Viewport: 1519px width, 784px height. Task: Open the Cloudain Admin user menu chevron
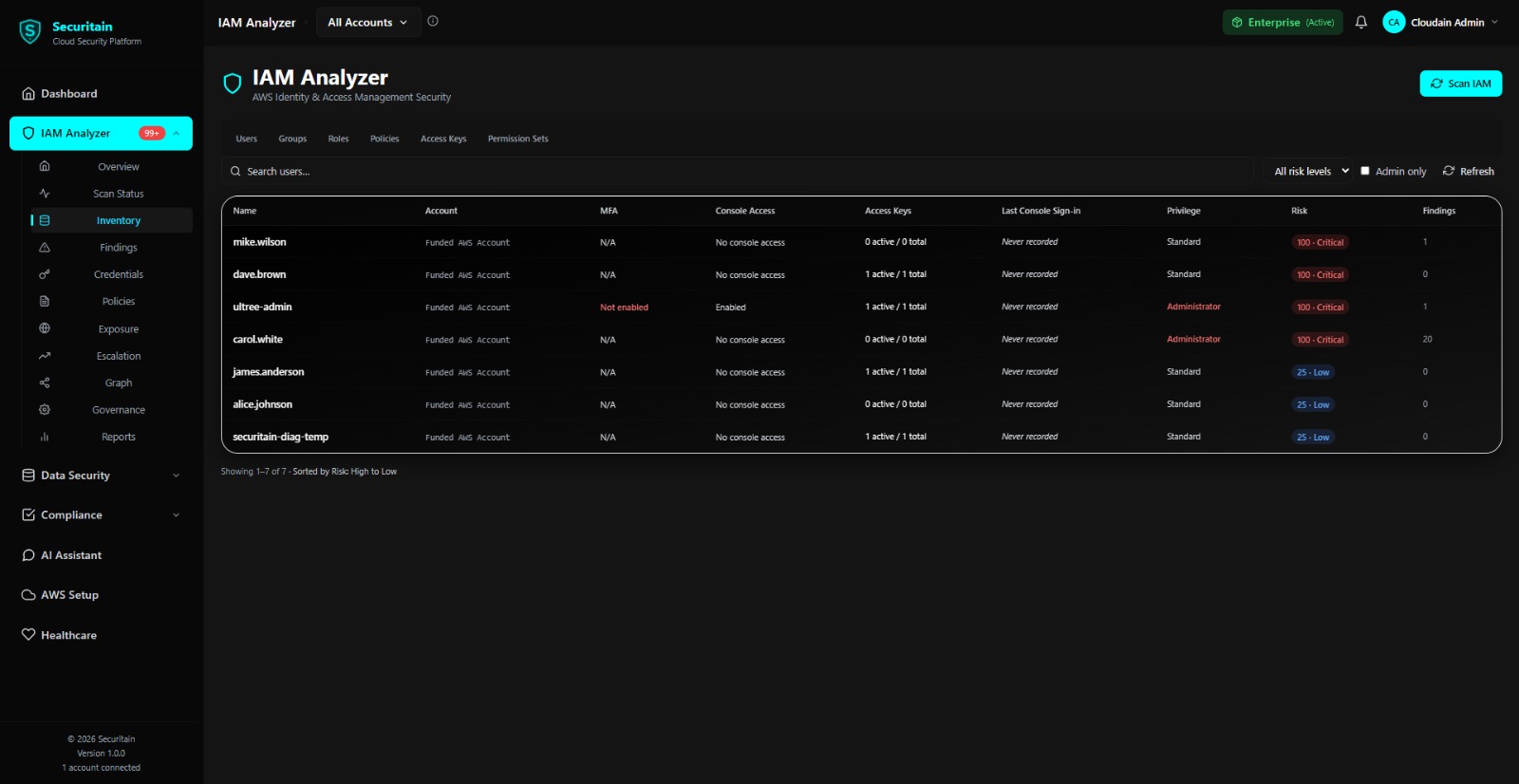1494,22
